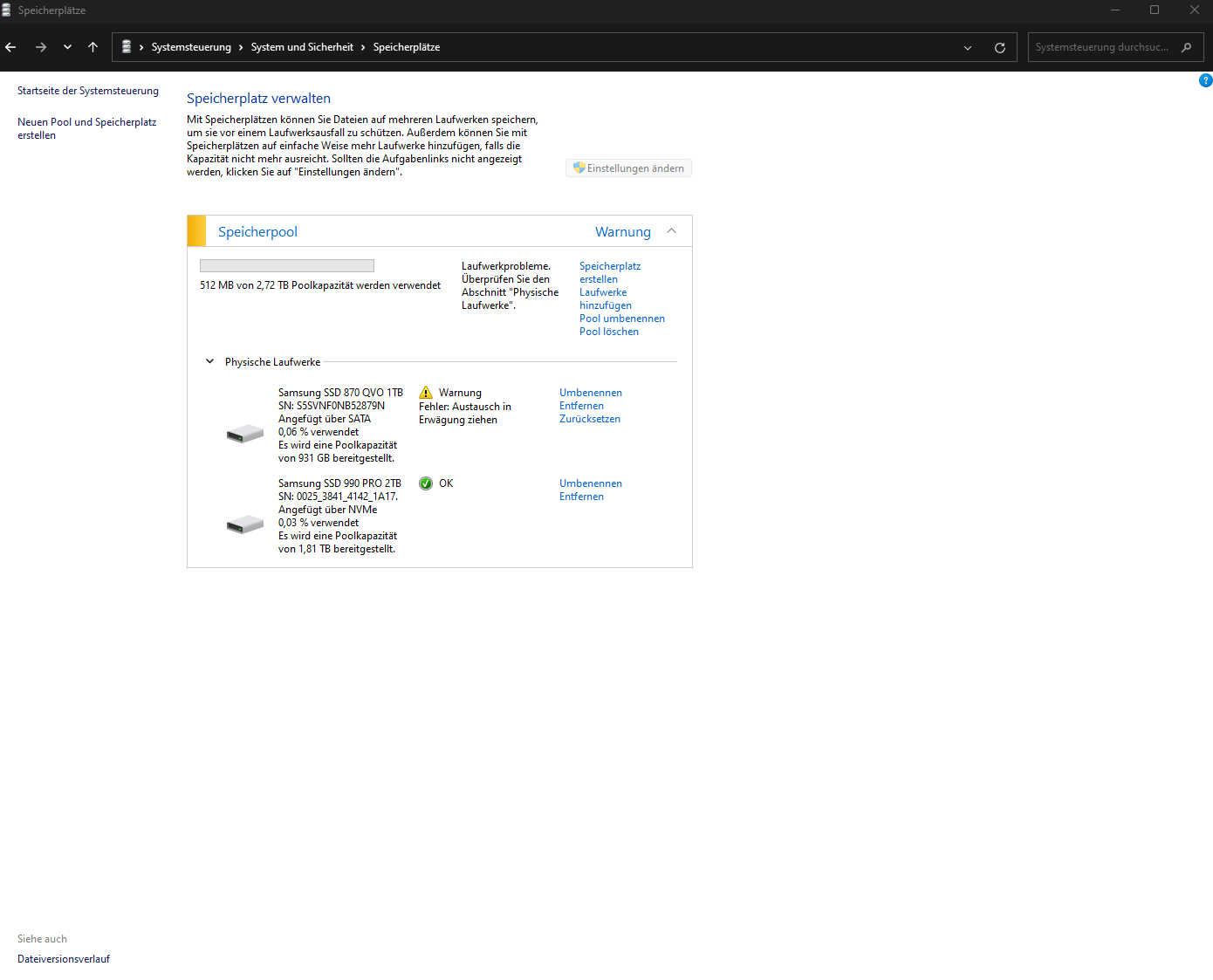
Task: Click the pool status Warnung label
Action: point(623,232)
